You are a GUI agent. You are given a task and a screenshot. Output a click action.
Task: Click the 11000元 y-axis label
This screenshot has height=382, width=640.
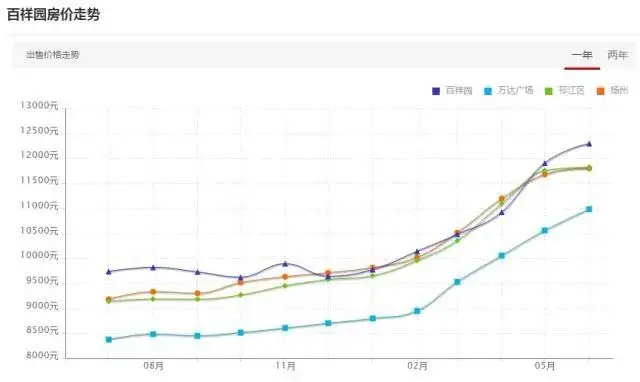coord(40,206)
